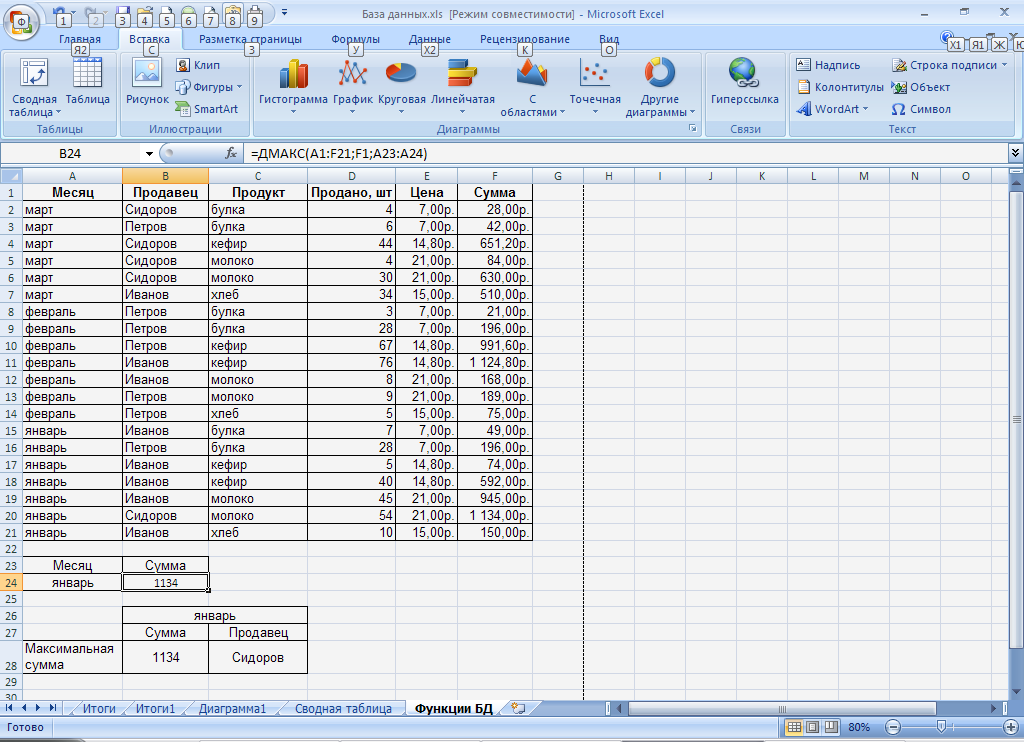Insert a Гиперссылка hyperlink
The width and height of the screenshot is (1024, 742).
[744, 82]
